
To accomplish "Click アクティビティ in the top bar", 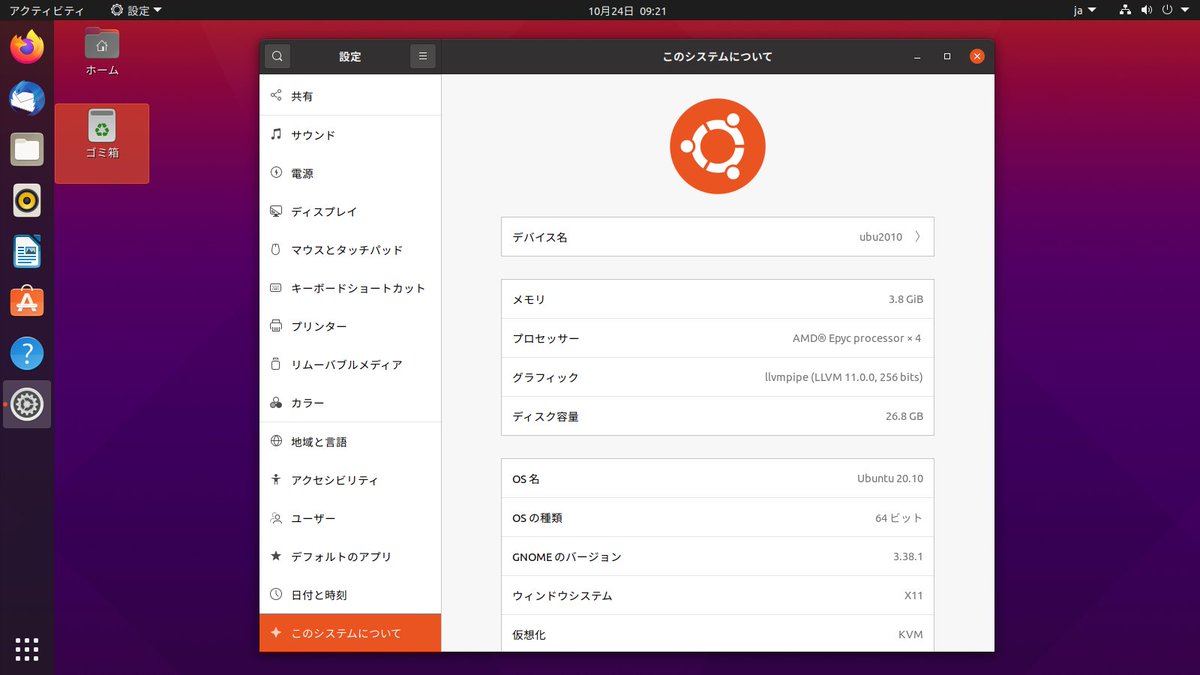I will coord(47,10).
